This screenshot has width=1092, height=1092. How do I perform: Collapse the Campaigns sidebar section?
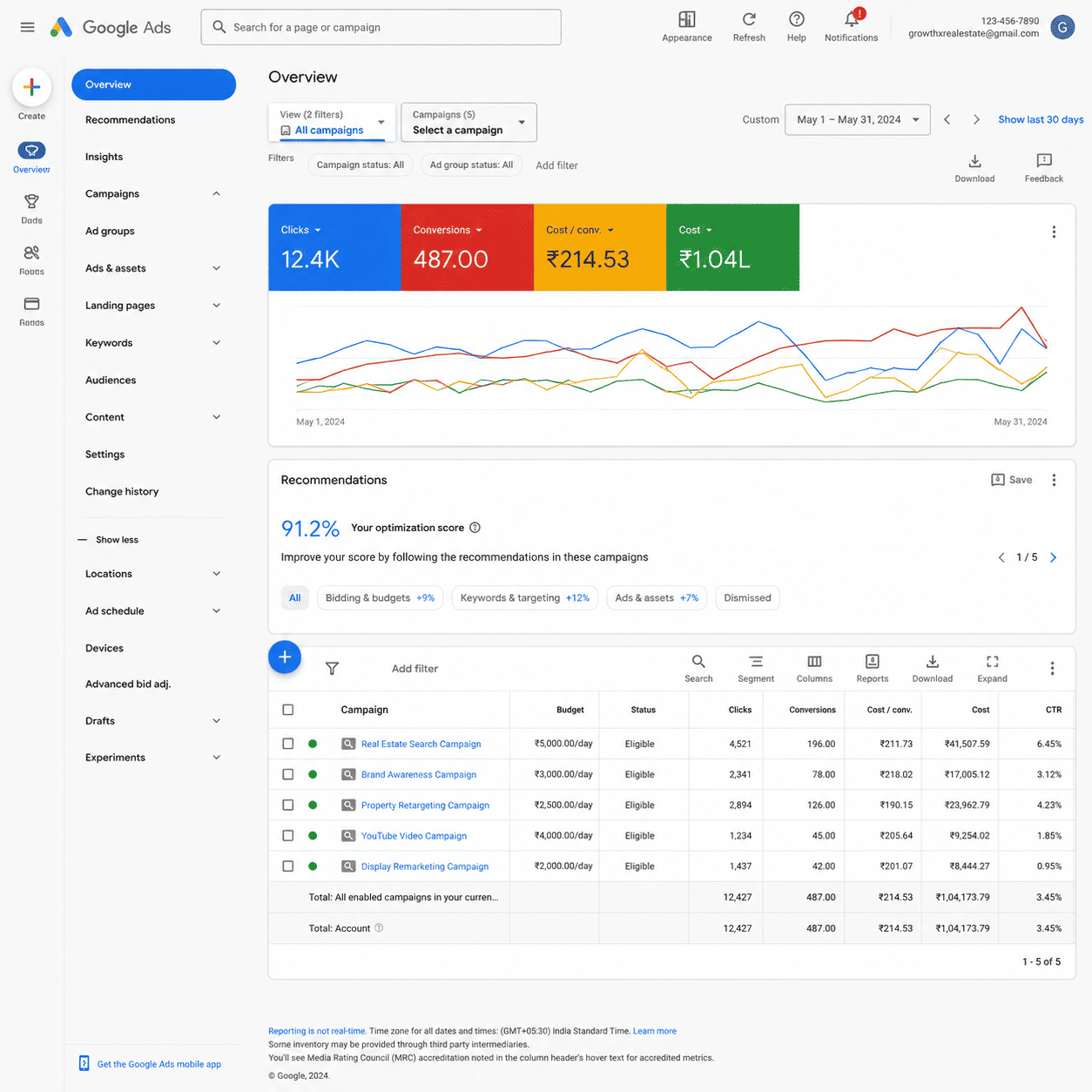click(216, 193)
